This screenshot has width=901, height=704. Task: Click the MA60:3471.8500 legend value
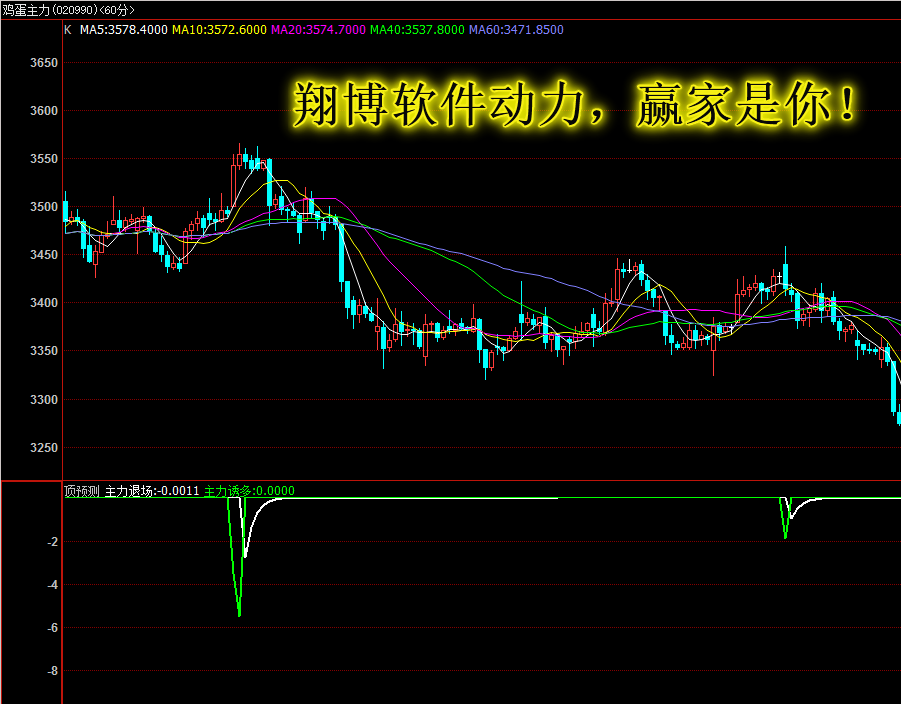516,30
